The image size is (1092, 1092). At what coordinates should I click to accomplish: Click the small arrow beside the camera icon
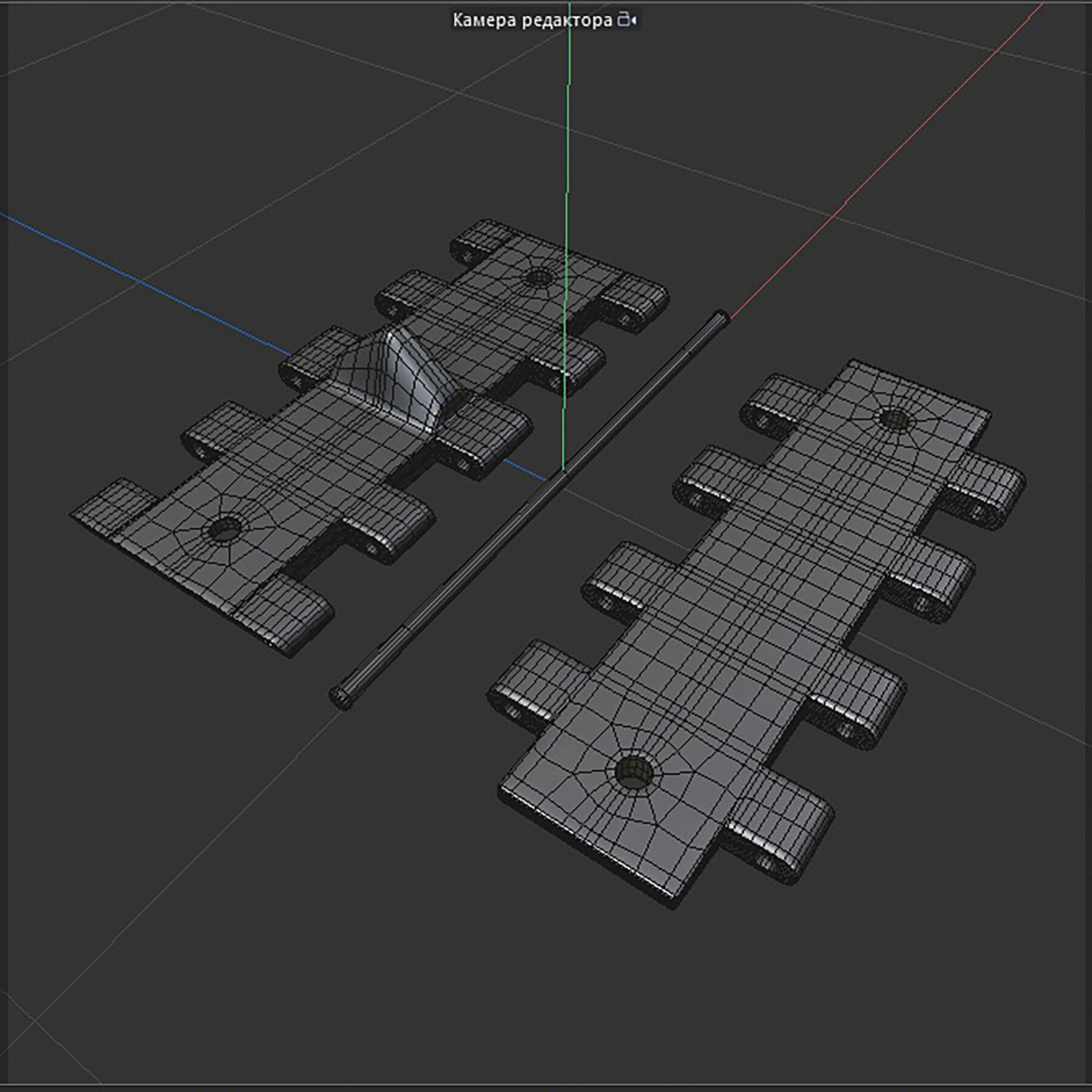tap(634, 19)
